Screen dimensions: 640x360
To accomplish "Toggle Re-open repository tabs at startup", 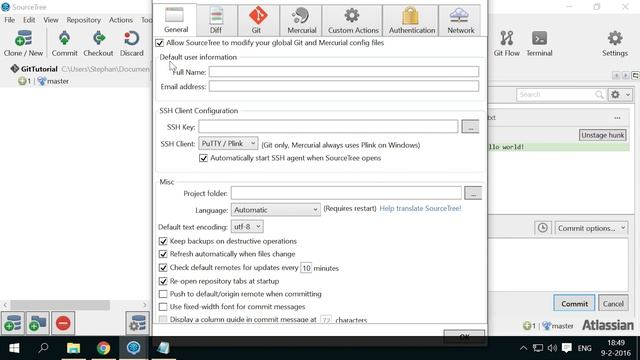I will (163, 281).
